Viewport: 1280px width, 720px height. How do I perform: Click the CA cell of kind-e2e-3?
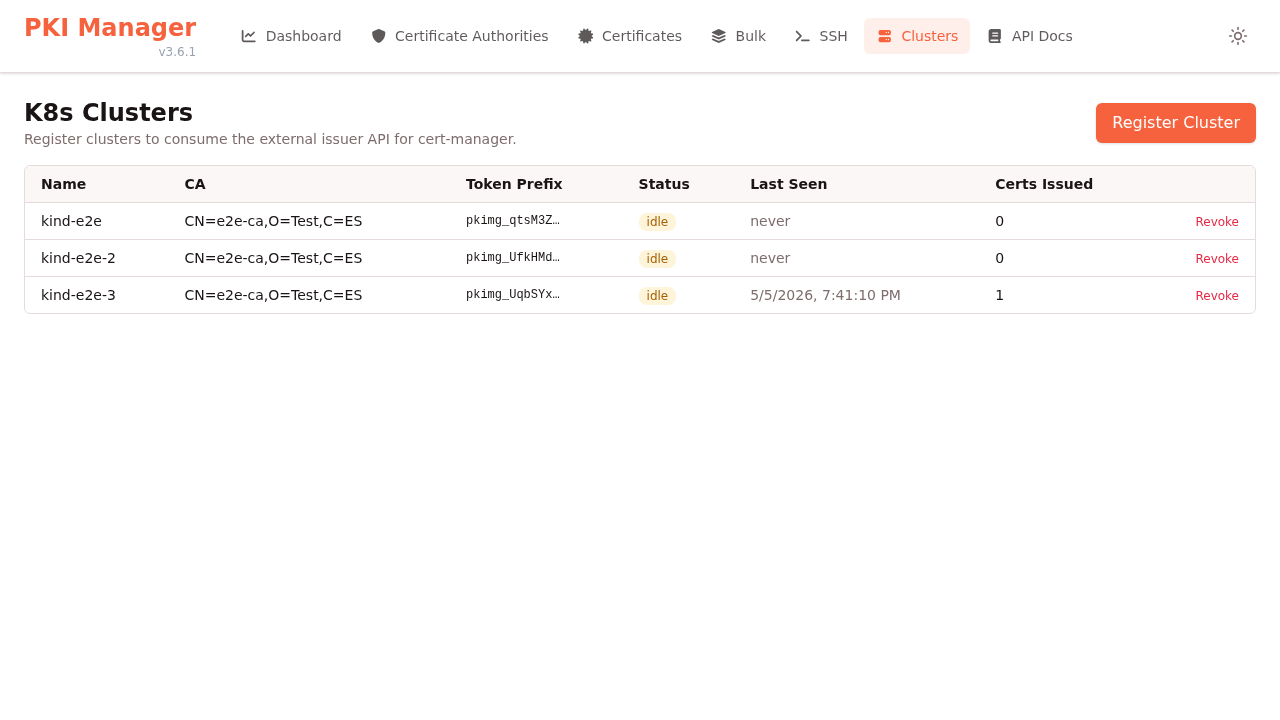pos(273,295)
